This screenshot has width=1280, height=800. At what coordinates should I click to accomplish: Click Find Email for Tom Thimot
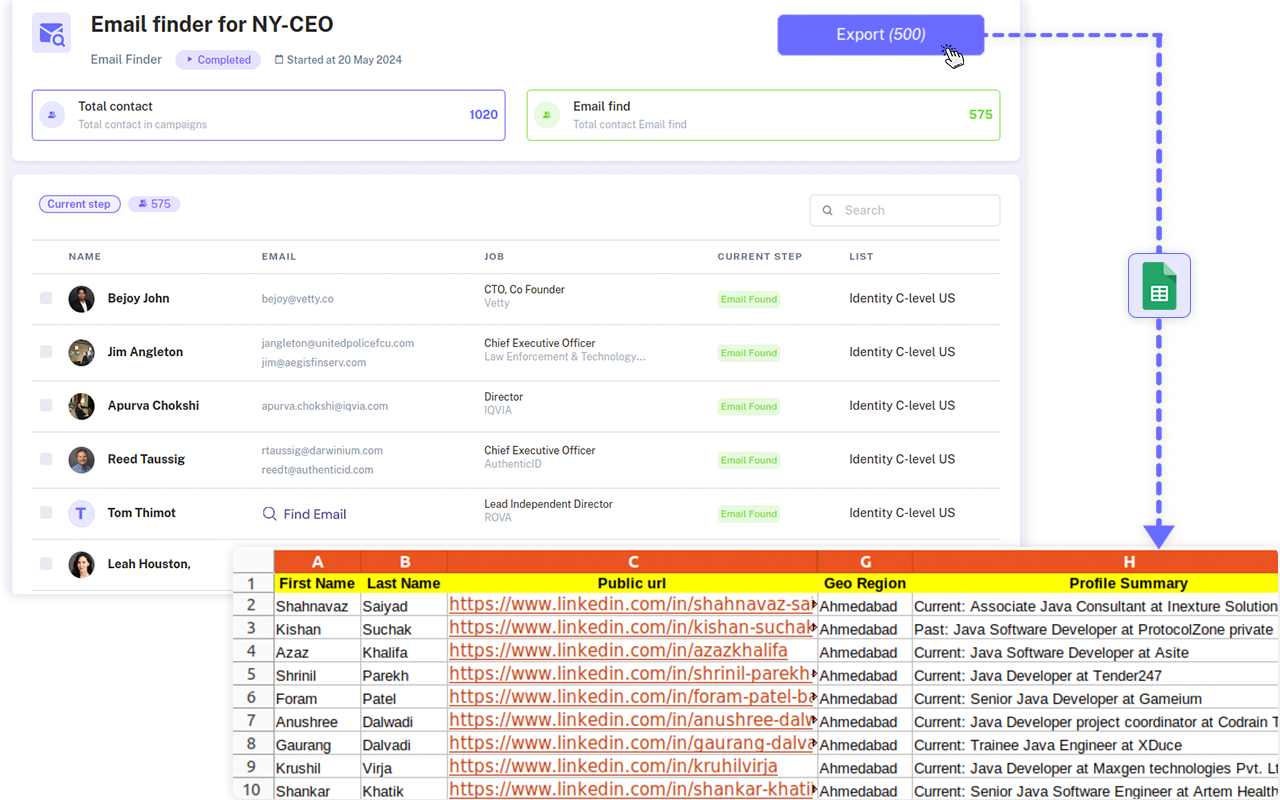pyautogui.click(x=304, y=514)
